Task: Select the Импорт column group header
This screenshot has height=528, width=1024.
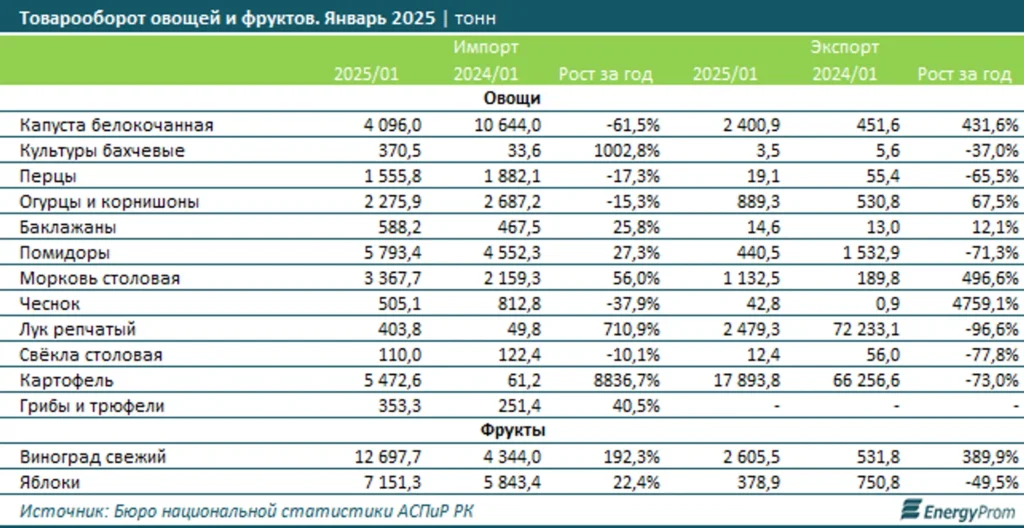Action: coord(485,47)
